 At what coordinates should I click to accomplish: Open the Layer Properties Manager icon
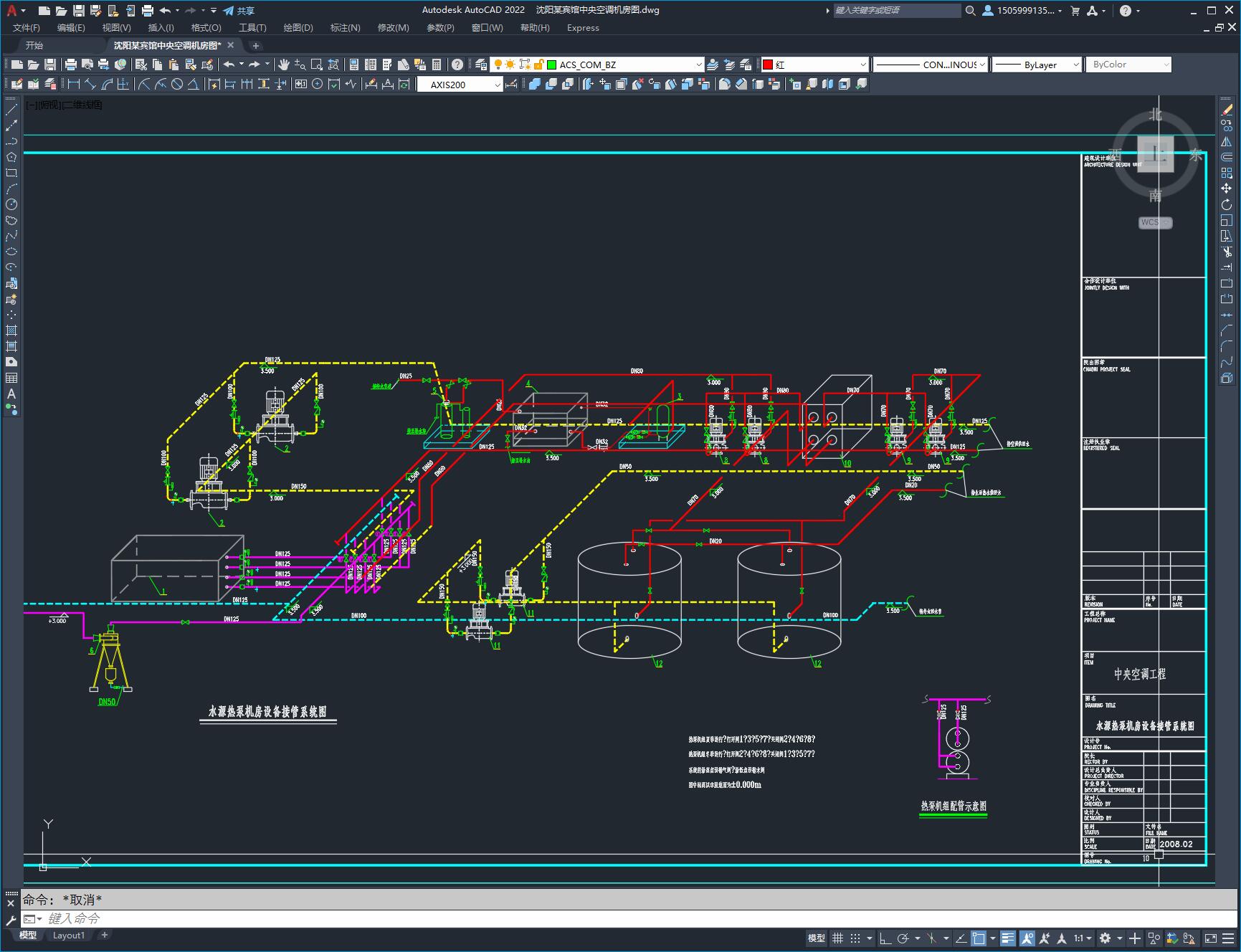[x=481, y=65]
